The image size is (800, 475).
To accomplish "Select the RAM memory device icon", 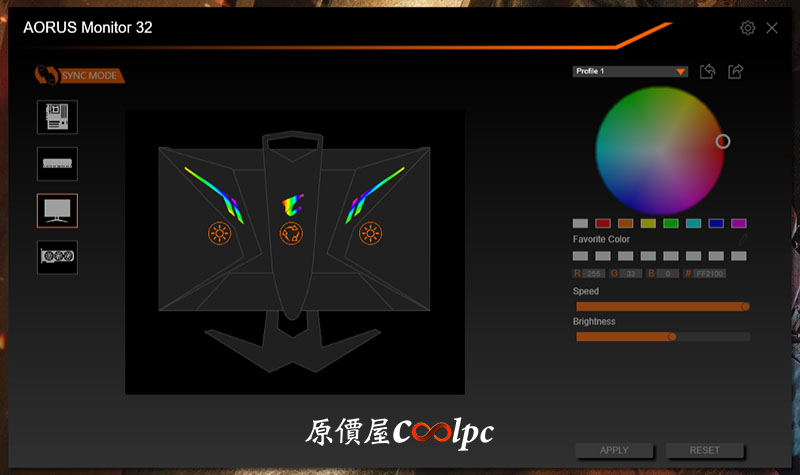I will click(57, 164).
